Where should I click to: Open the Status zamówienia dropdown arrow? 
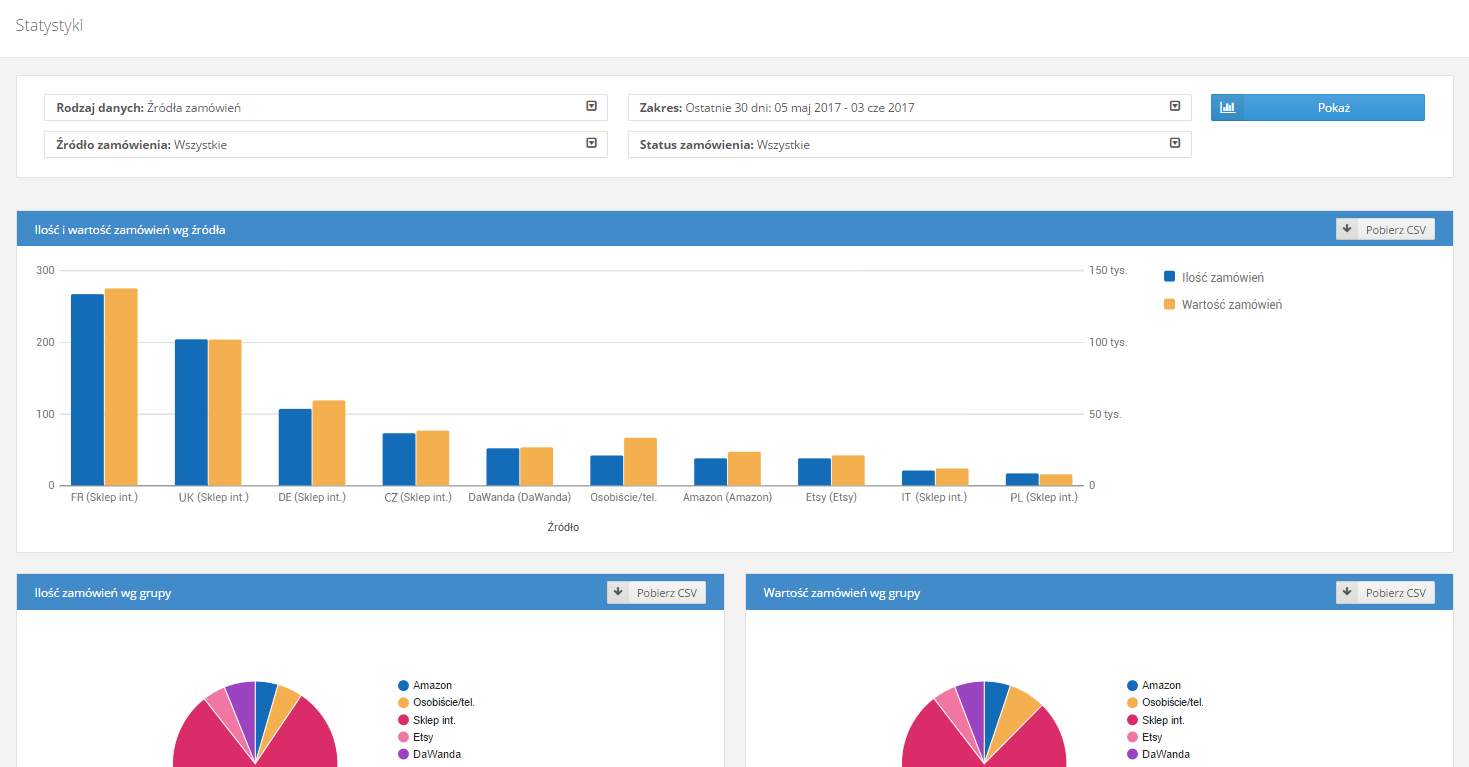click(x=1175, y=143)
